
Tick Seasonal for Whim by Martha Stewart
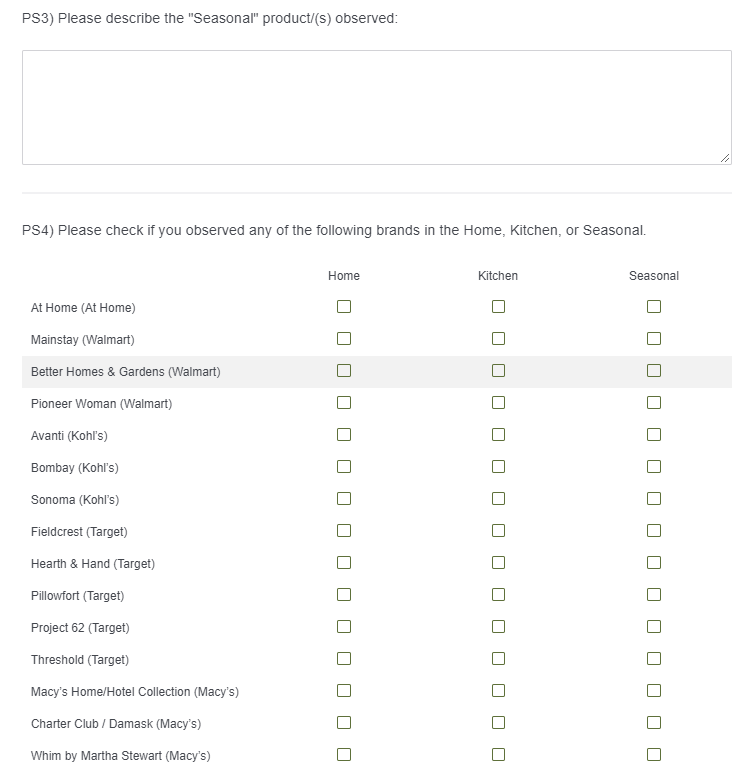(654, 755)
